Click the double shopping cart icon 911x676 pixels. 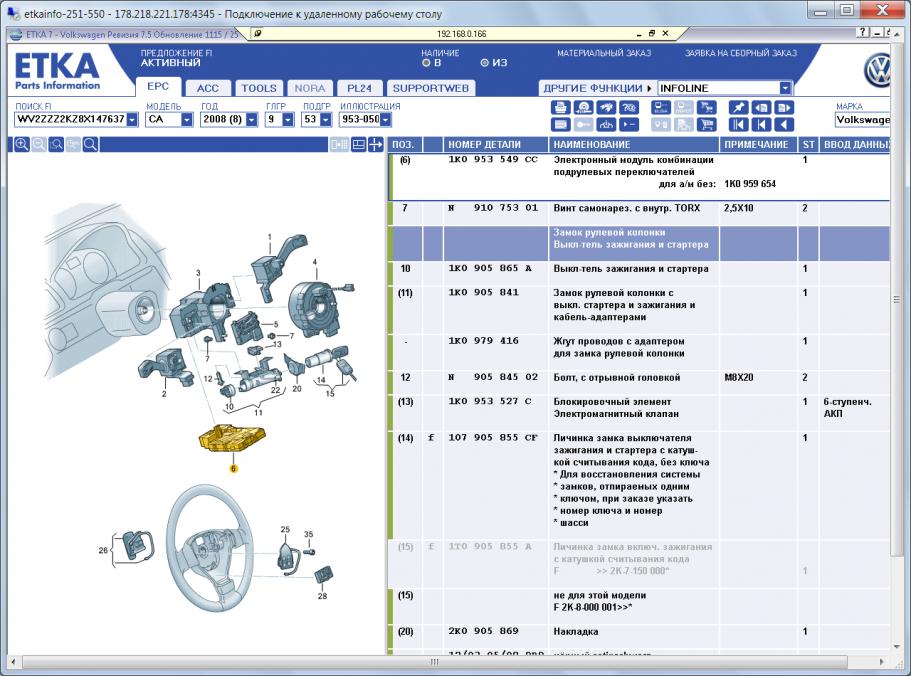click(706, 107)
